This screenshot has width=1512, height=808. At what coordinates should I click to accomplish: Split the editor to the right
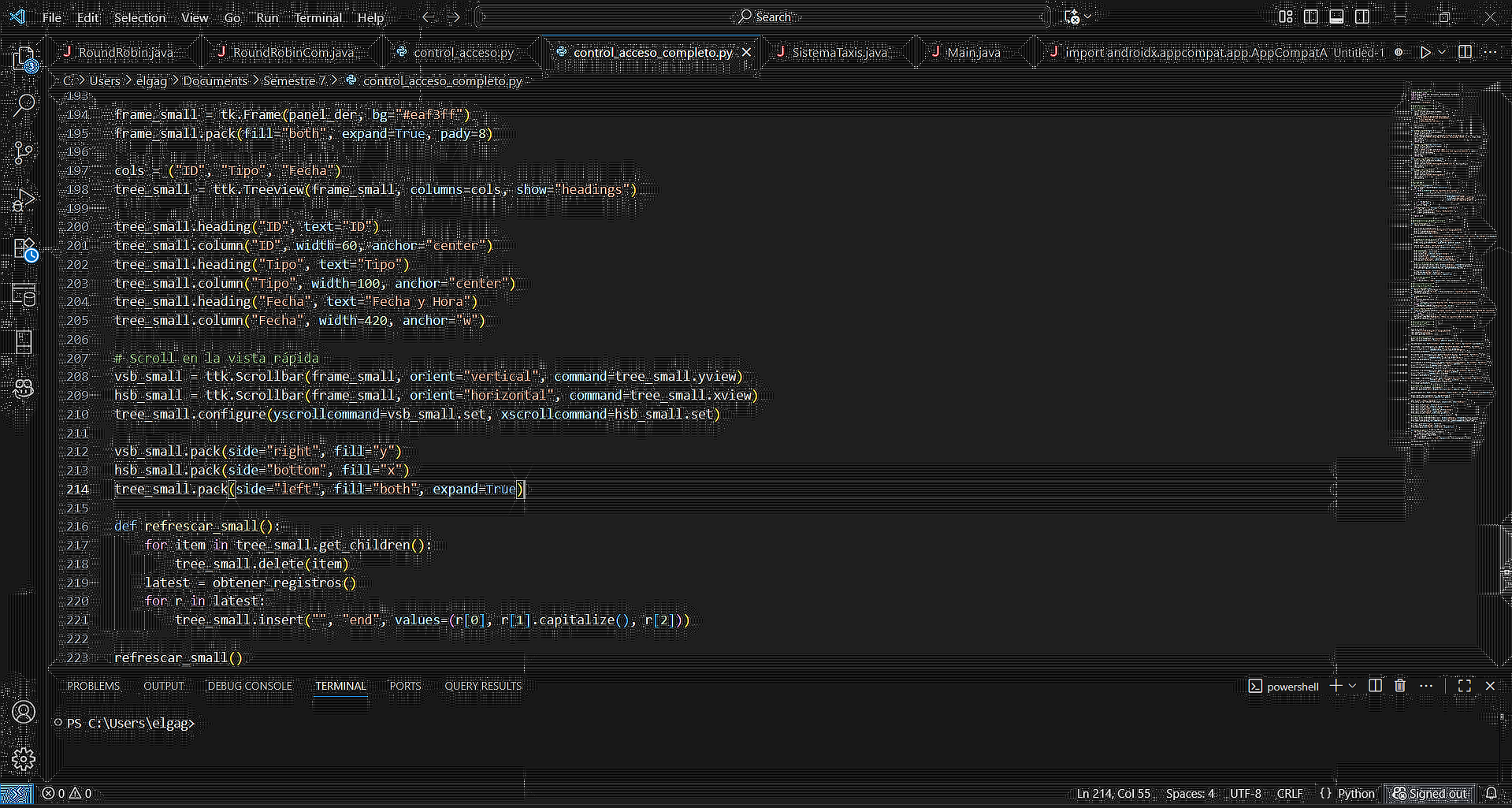tap(1465, 52)
